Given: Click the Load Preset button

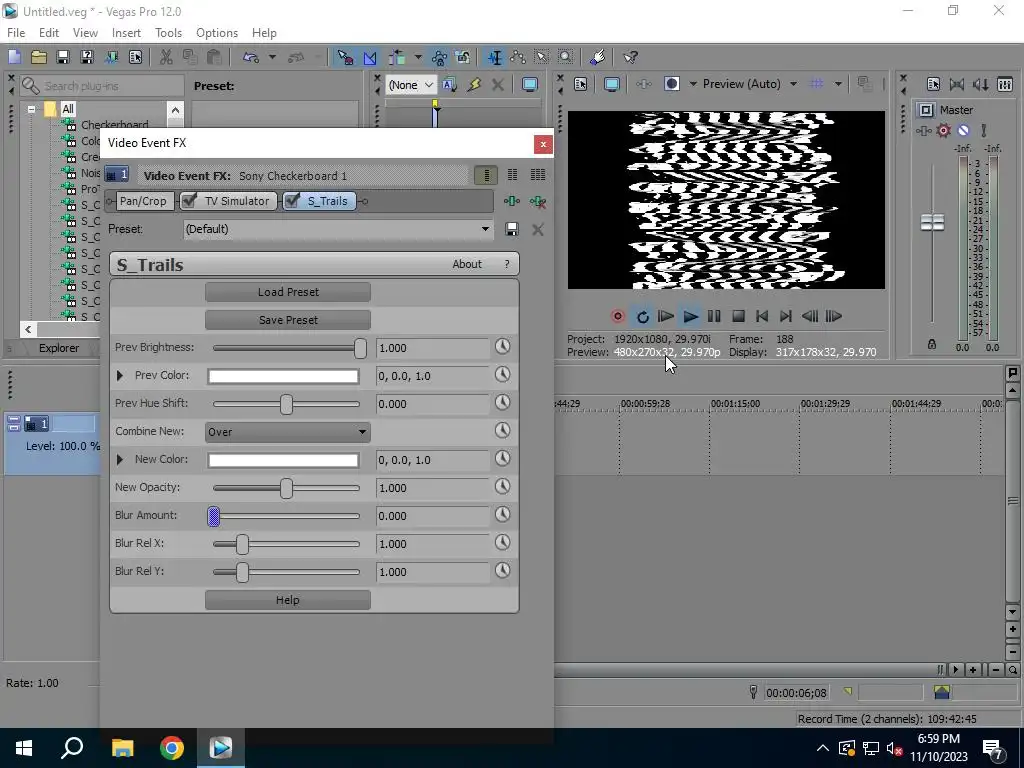Looking at the screenshot, I should (x=288, y=292).
